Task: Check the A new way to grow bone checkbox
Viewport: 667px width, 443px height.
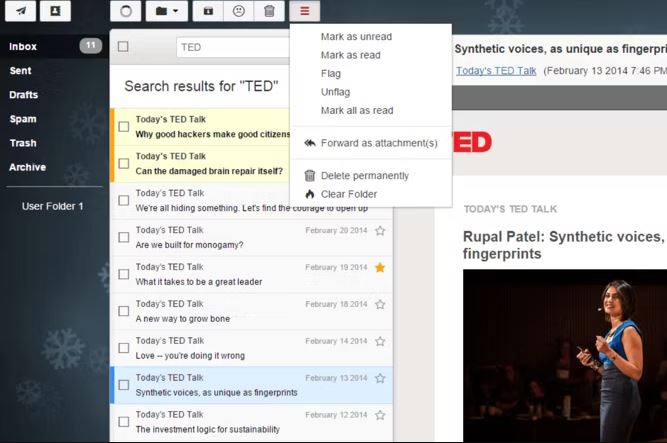Action: click(123, 311)
